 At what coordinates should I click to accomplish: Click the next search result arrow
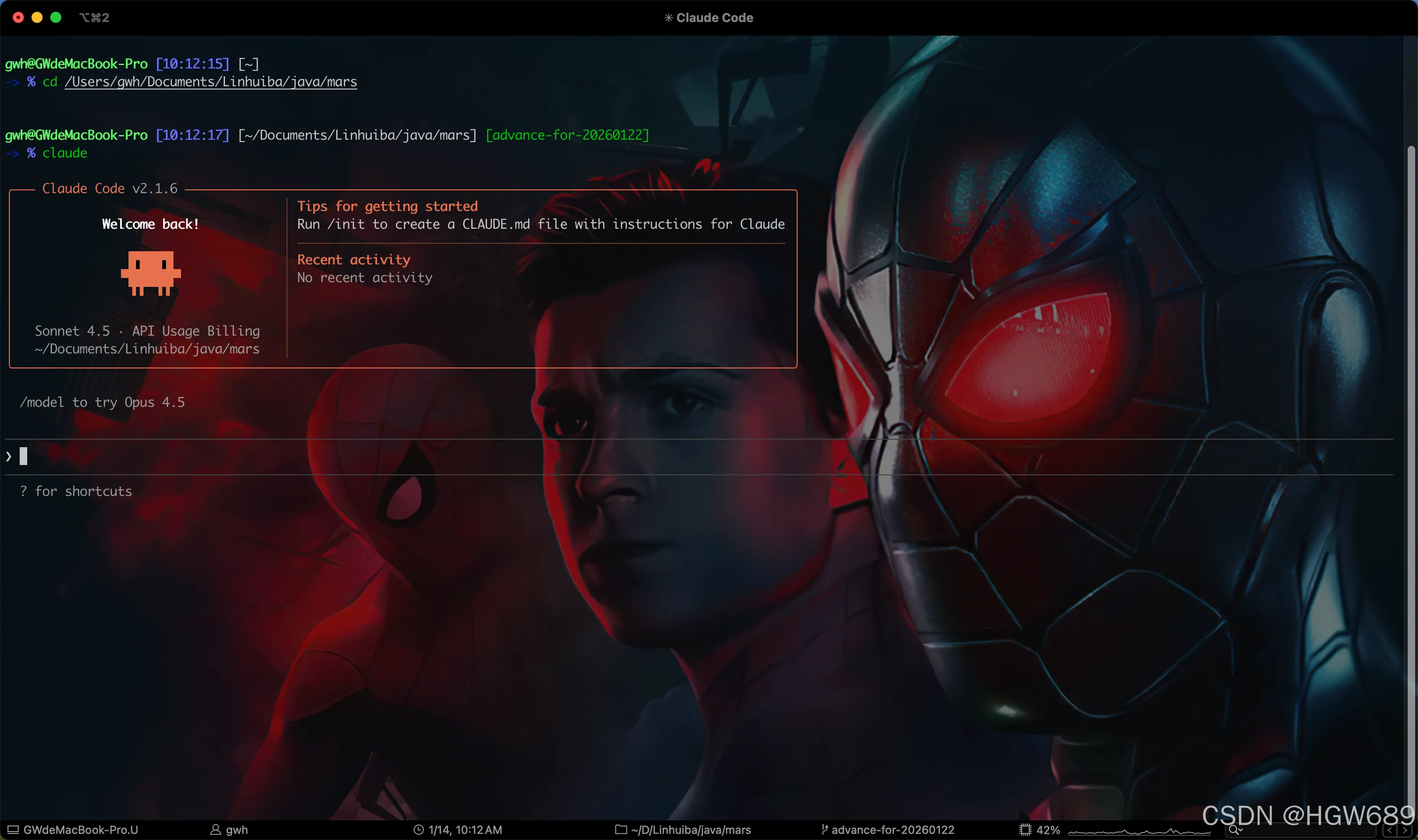[x=1405, y=830]
